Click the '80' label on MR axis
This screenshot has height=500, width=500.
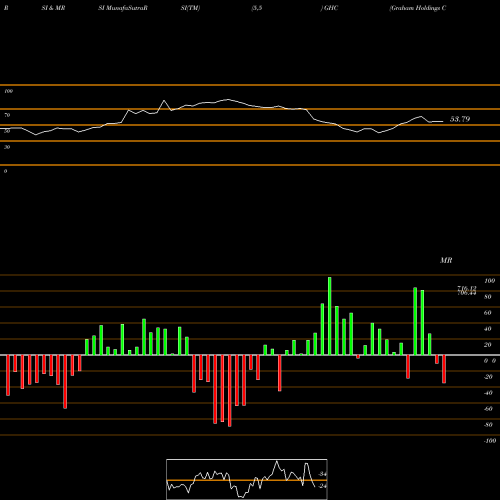[x=488, y=297]
